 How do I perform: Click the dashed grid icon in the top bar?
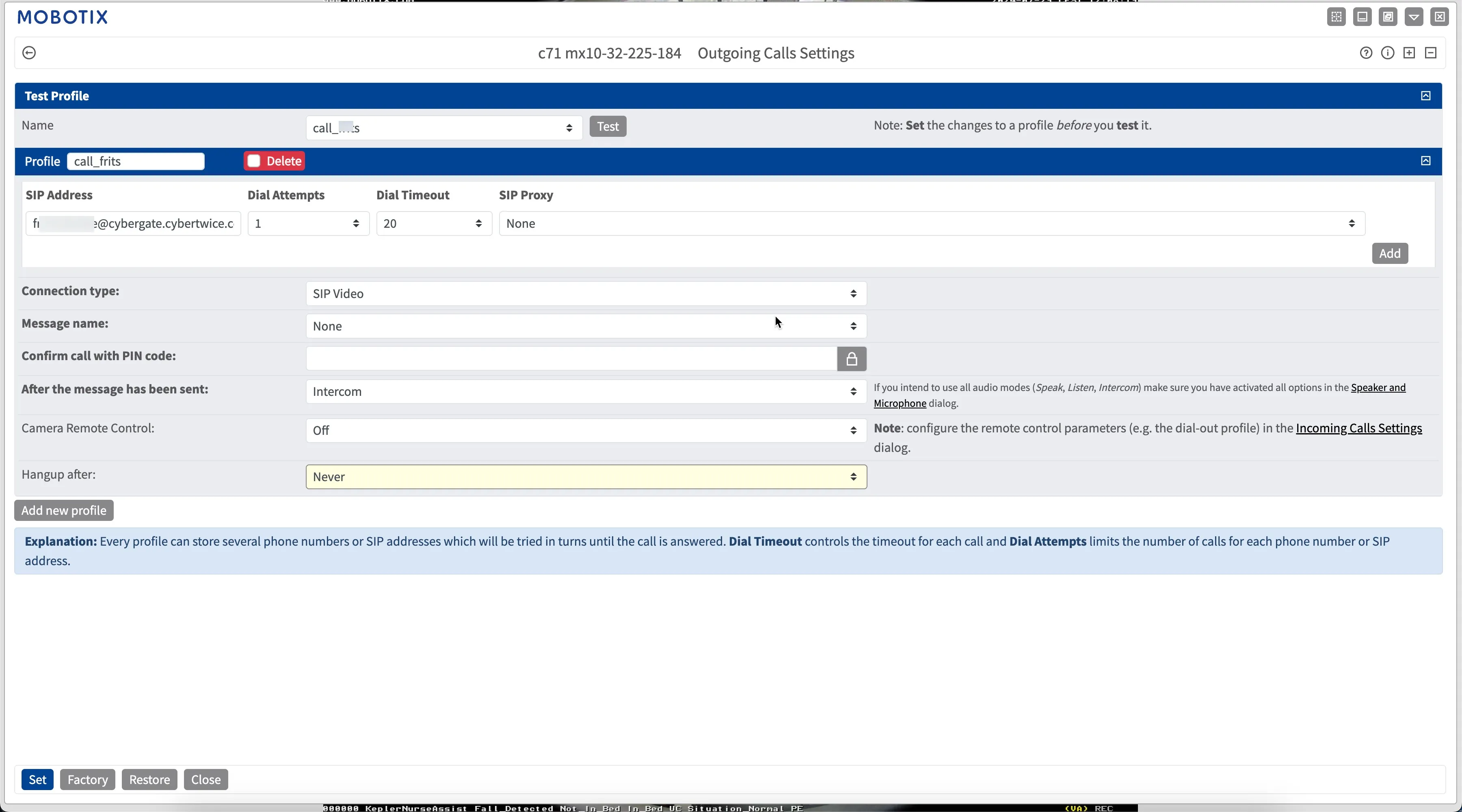tap(1336, 17)
